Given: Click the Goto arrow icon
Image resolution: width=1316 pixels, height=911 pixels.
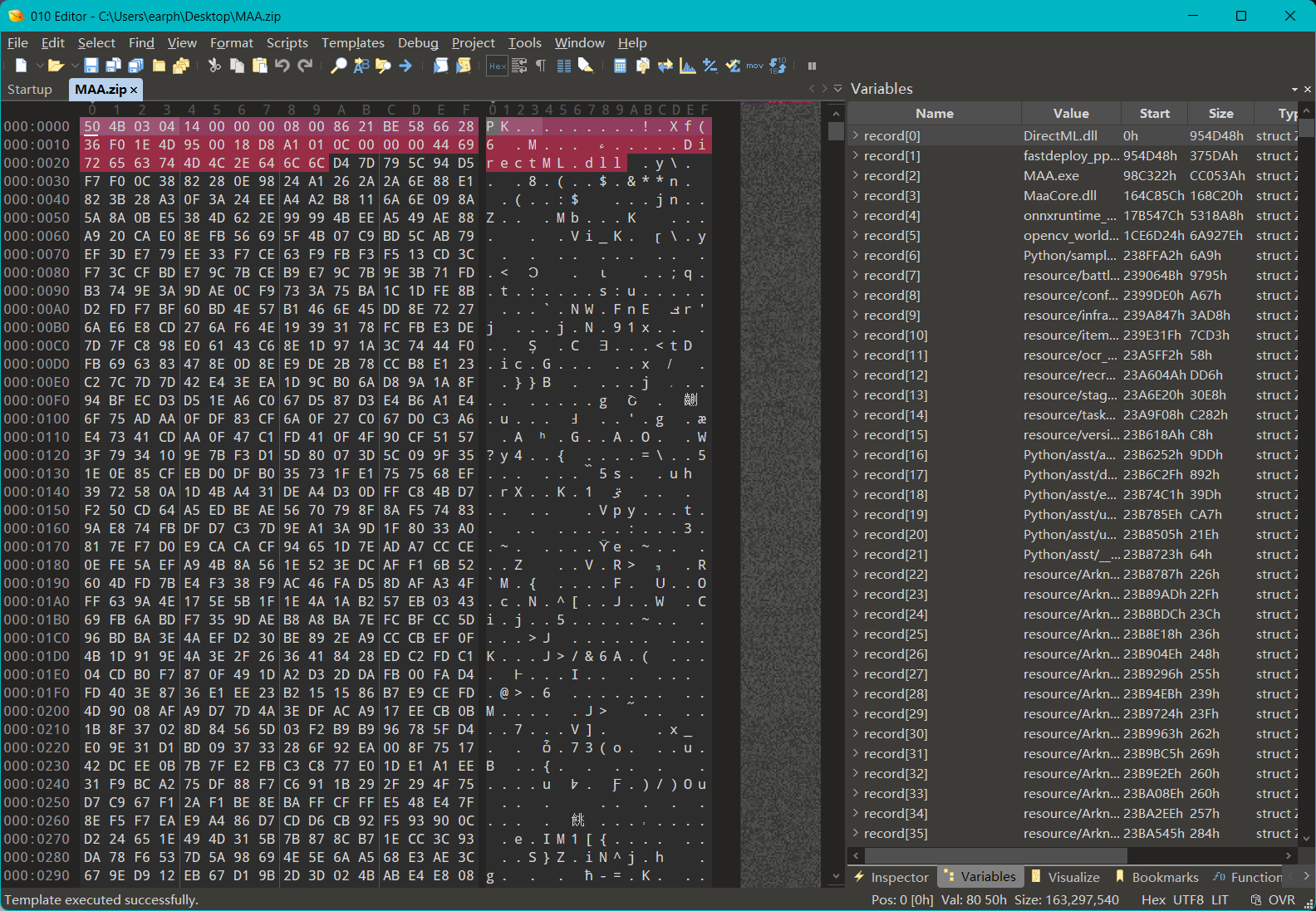Looking at the screenshot, I should point(405,66).
